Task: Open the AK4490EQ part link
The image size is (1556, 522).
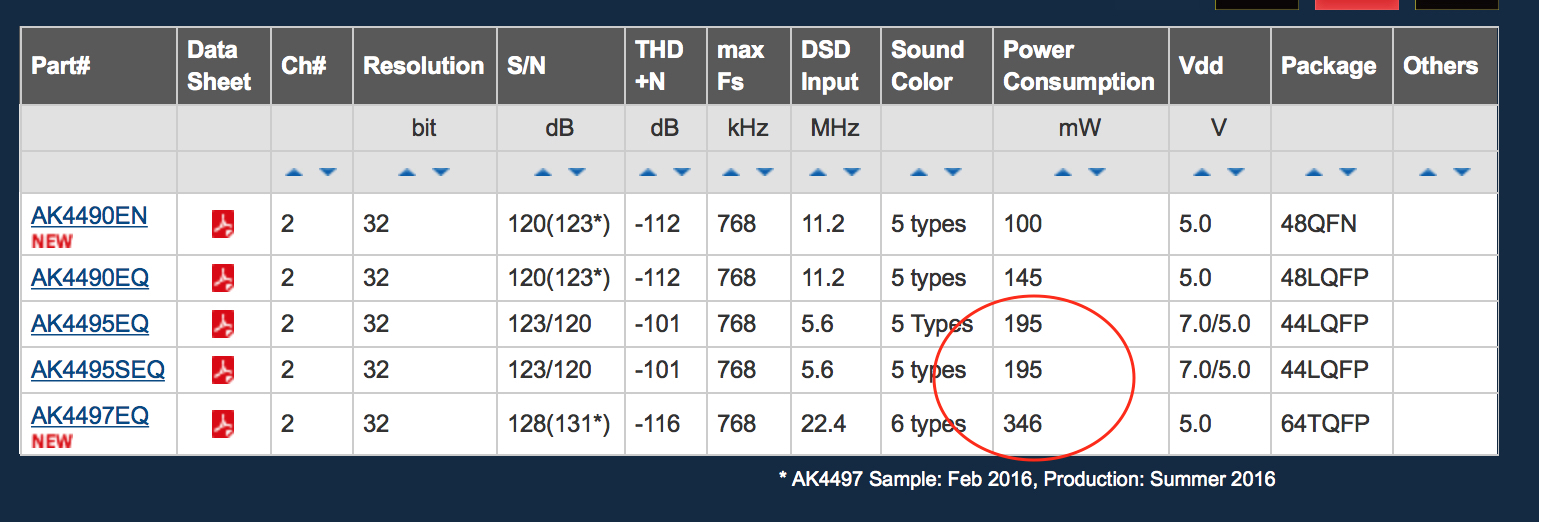Action: (x=90, y=278)
